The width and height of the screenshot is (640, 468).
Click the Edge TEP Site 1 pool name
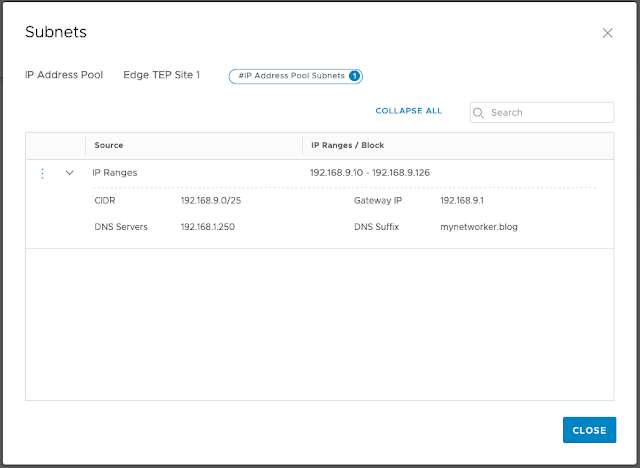click(x=161, y=75)
